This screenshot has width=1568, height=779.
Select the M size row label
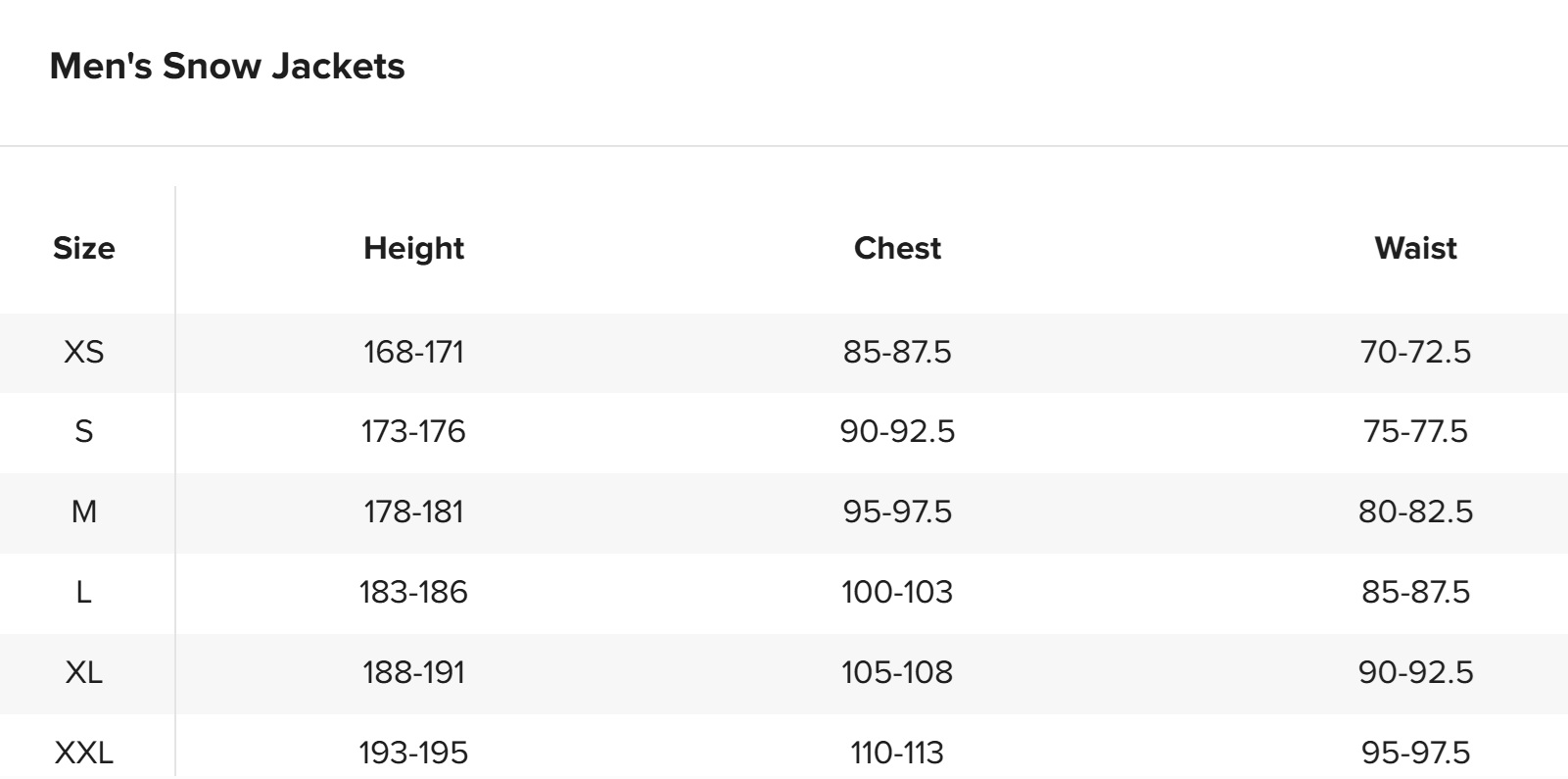click(x=84, y=512)
